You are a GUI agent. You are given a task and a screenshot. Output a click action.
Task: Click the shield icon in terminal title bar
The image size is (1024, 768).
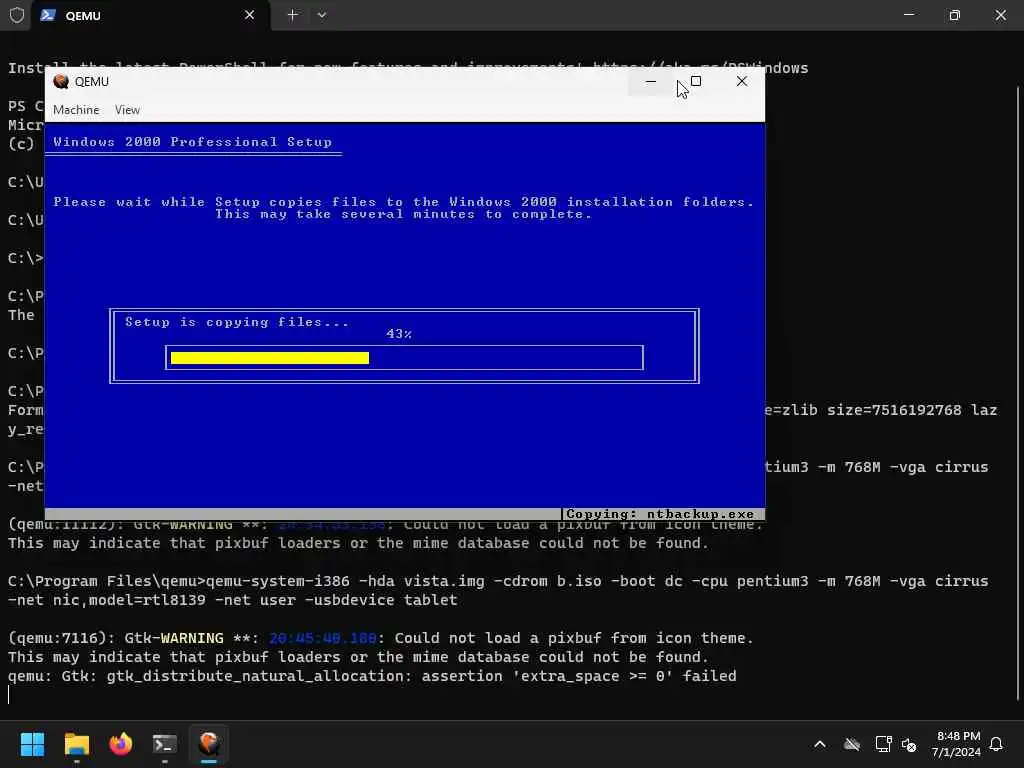17,15
